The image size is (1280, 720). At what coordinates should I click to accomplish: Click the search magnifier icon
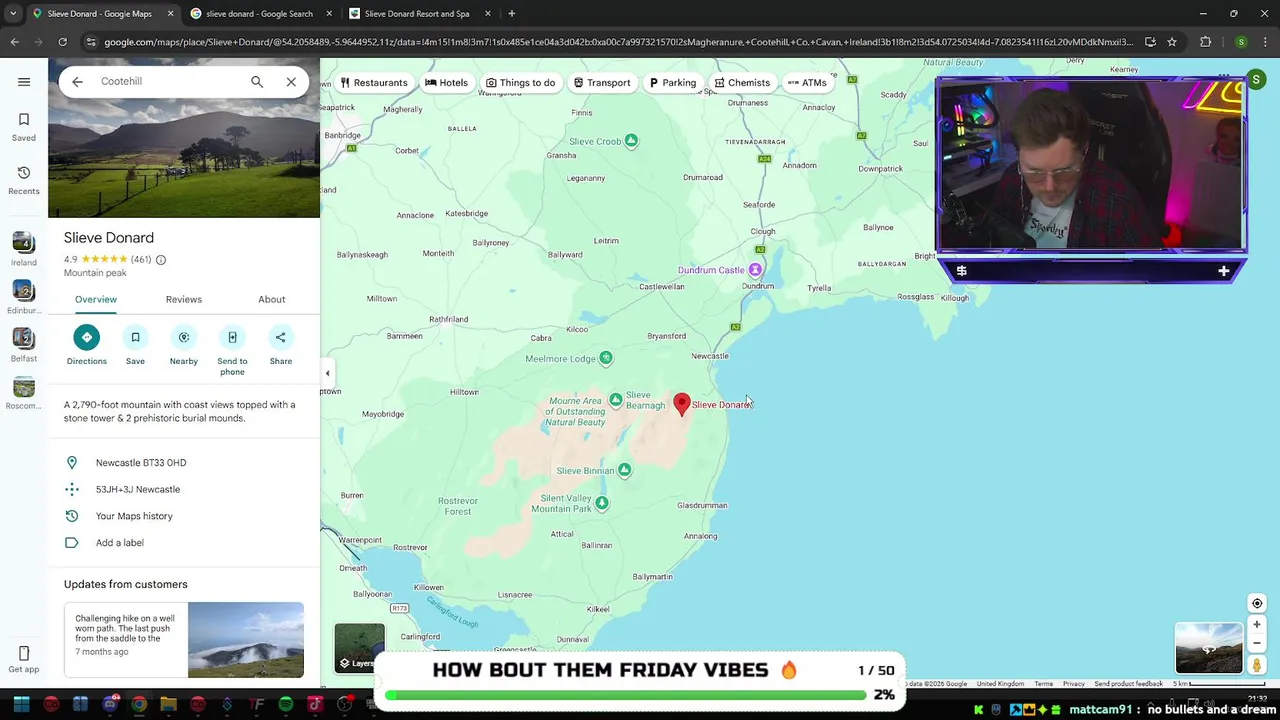[x=257, y=82]
